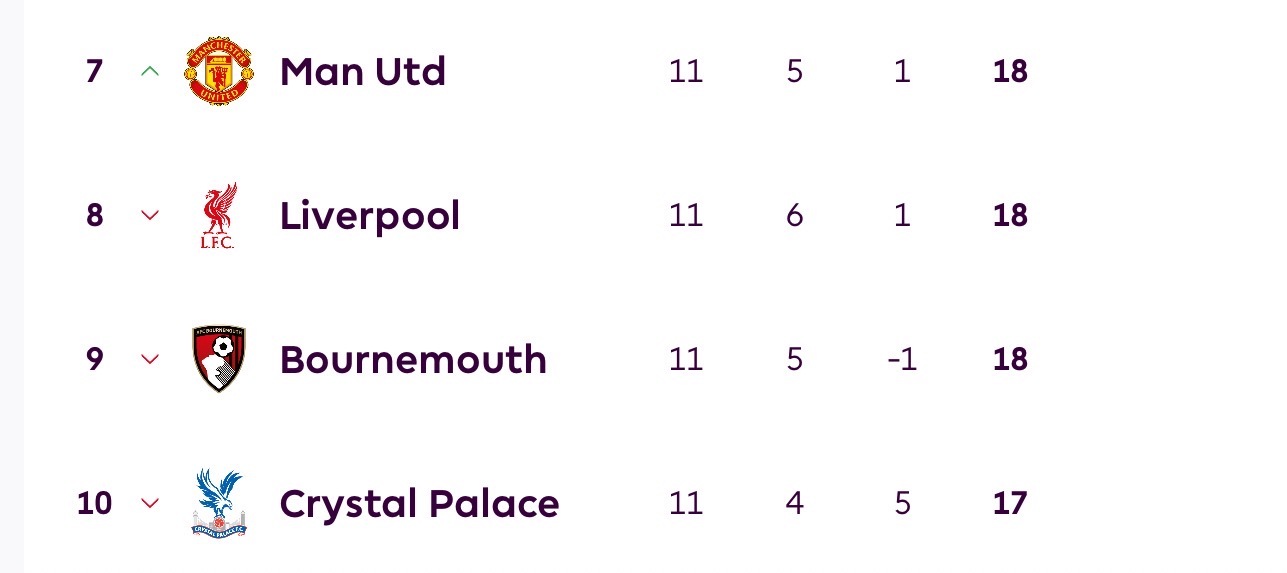The image size is (1287, 573).
Task: Click position number 10 in table
Action: tap(94, 503)
